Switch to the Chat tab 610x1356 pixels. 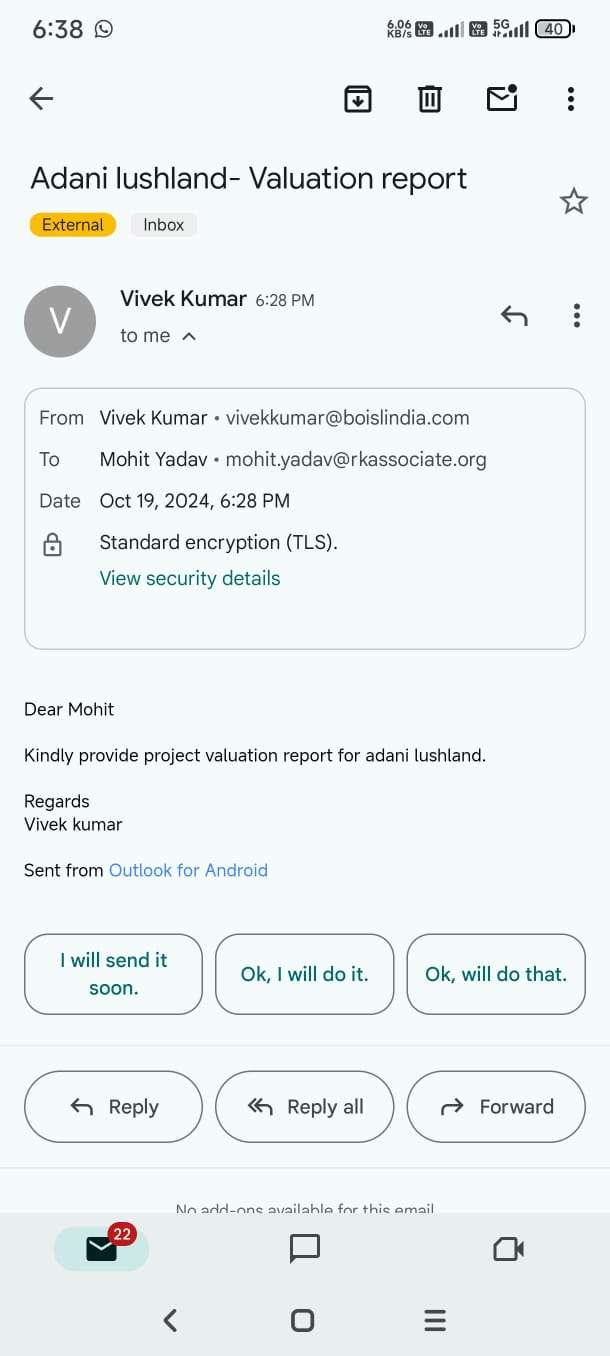[x=304, y=1248]
